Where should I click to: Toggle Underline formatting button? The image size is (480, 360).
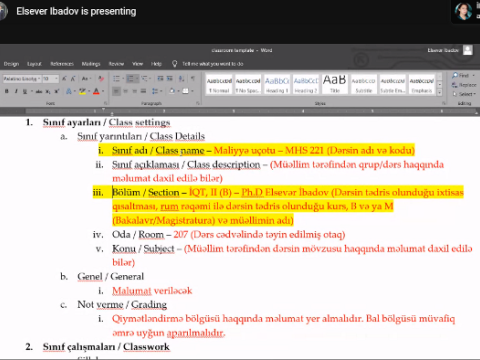25,91
